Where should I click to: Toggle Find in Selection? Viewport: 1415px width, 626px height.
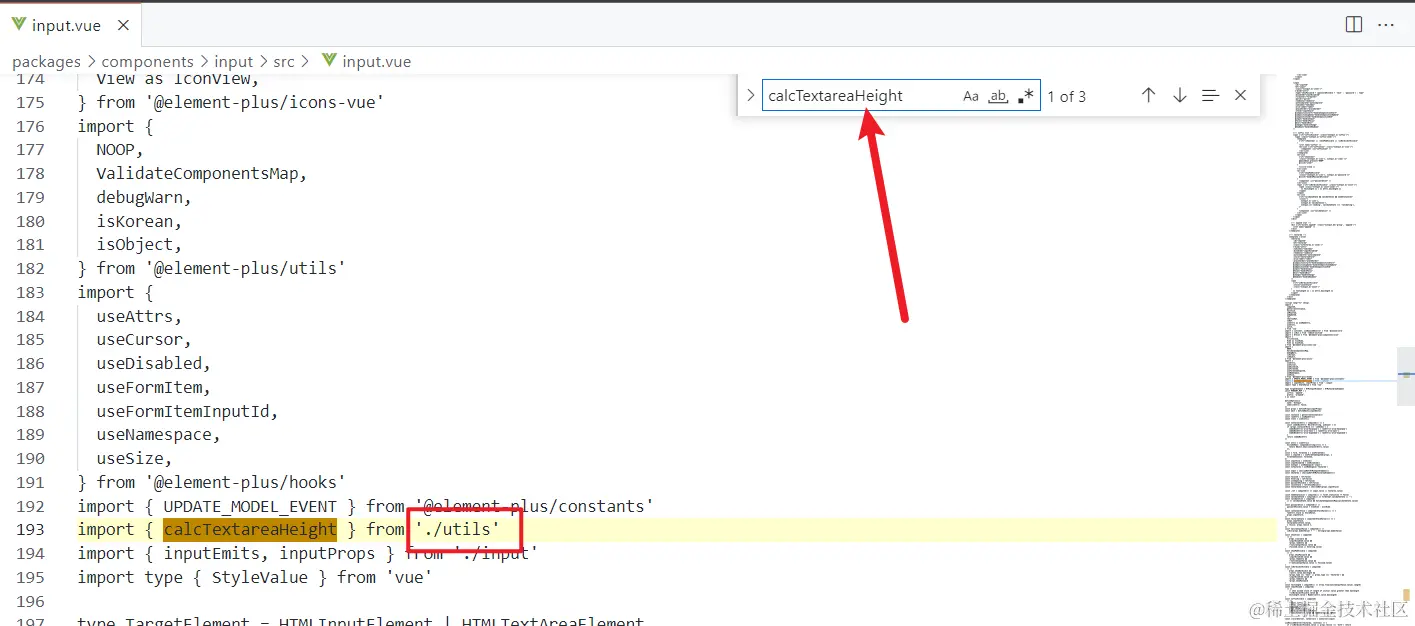(x=1210, y=96)
